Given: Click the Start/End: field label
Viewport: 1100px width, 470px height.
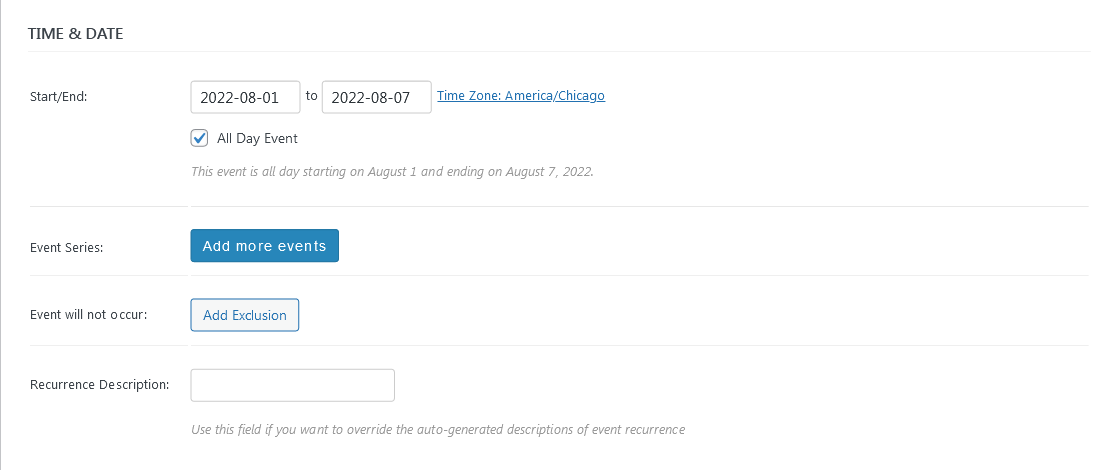Looking at the screenshot, I should [60, 97].
